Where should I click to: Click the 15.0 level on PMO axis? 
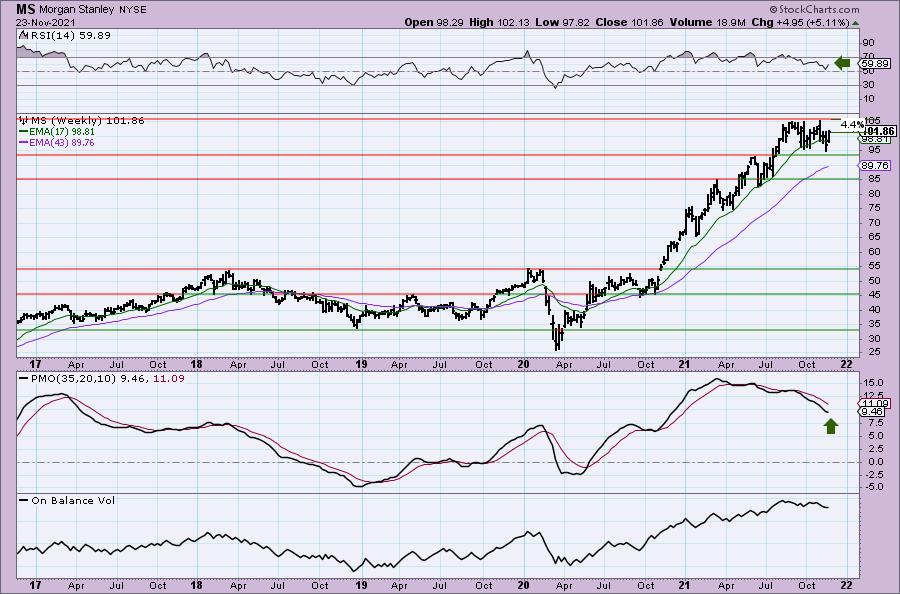coord(872,382)
